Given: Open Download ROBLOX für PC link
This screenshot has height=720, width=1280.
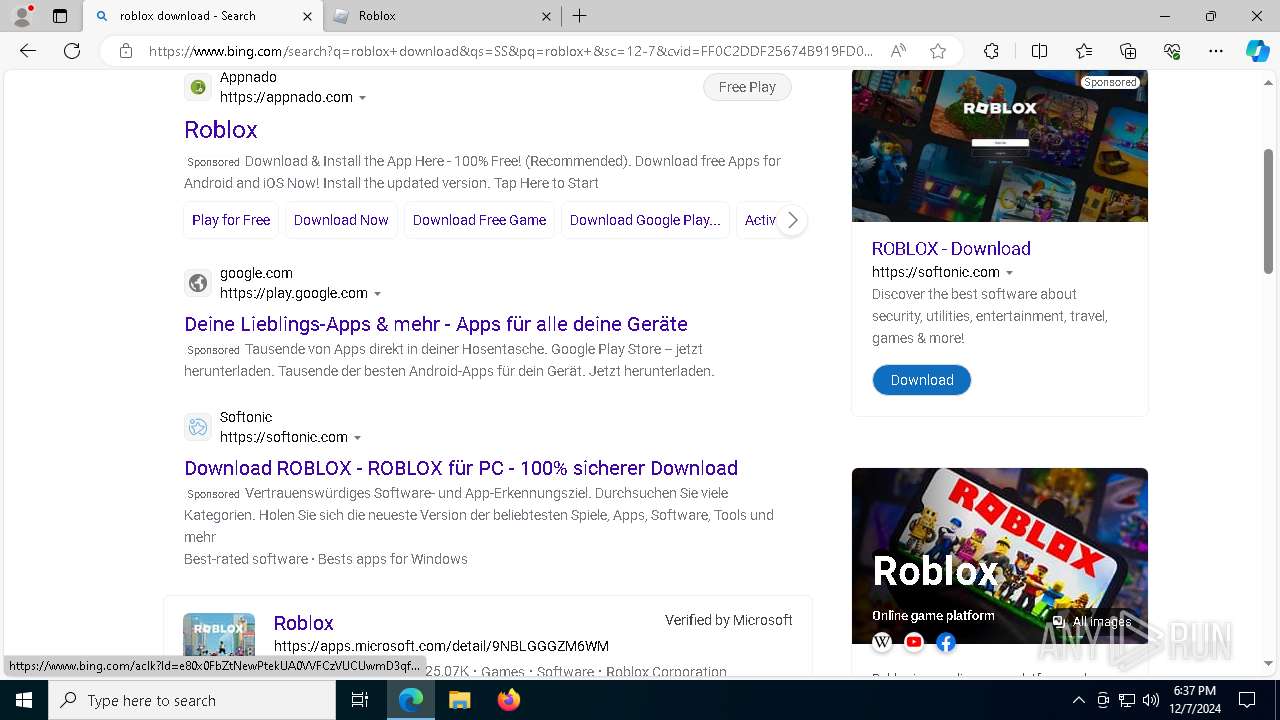Looking at the screenshot, I should (x=461, y=468).
